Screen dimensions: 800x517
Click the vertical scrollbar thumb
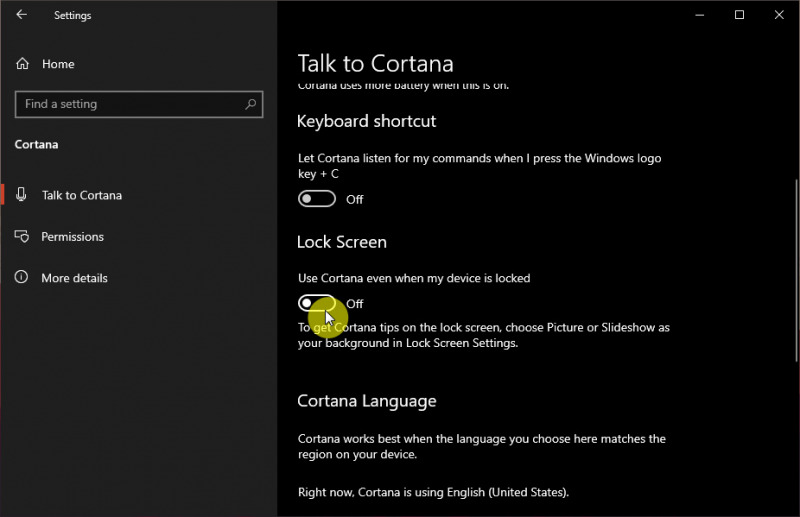click(796, 270)
